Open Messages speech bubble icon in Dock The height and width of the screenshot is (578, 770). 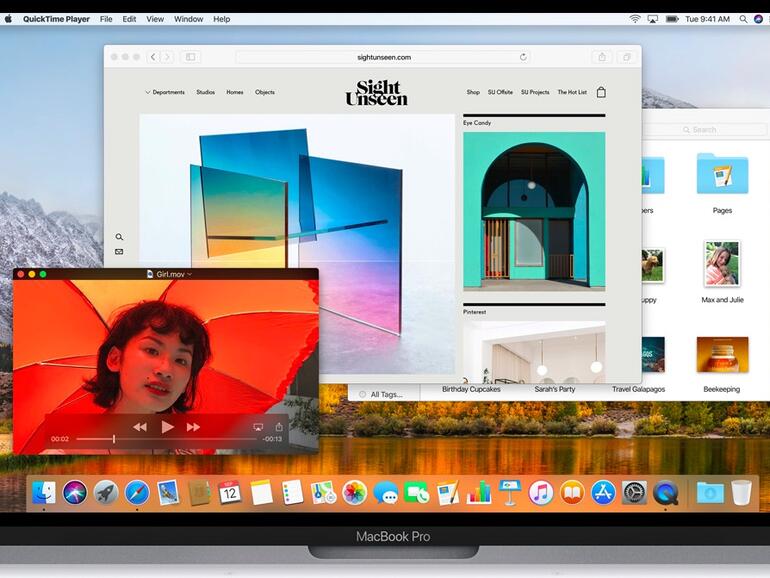pyautogui.click(x=385, y=493)
